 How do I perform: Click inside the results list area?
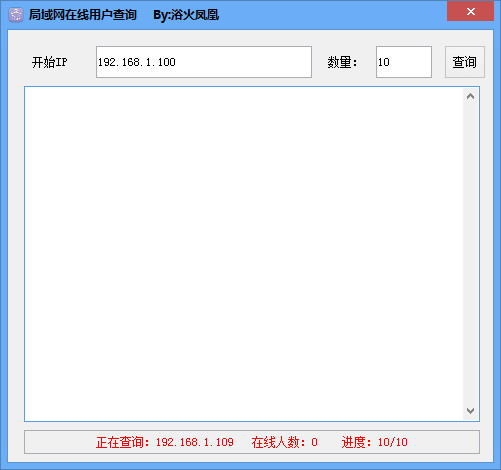coord(244,254)
